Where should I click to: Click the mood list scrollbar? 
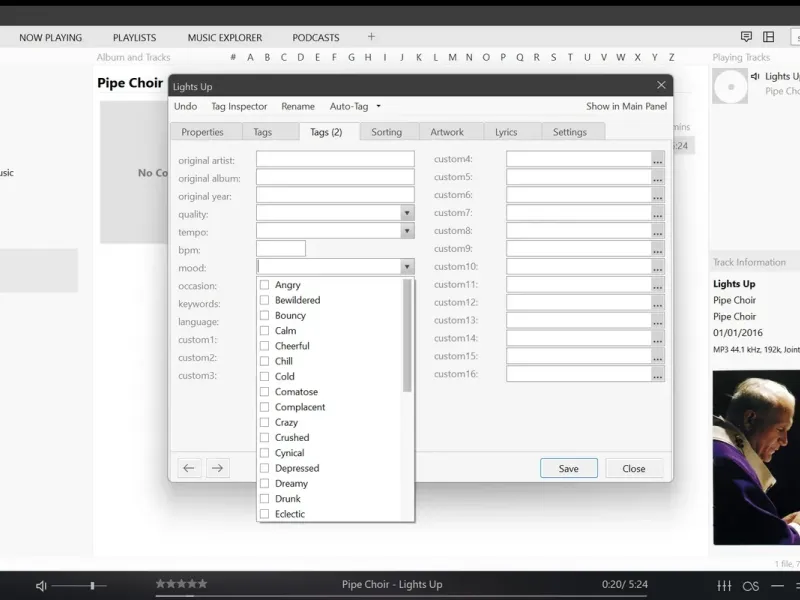[407, 335]
